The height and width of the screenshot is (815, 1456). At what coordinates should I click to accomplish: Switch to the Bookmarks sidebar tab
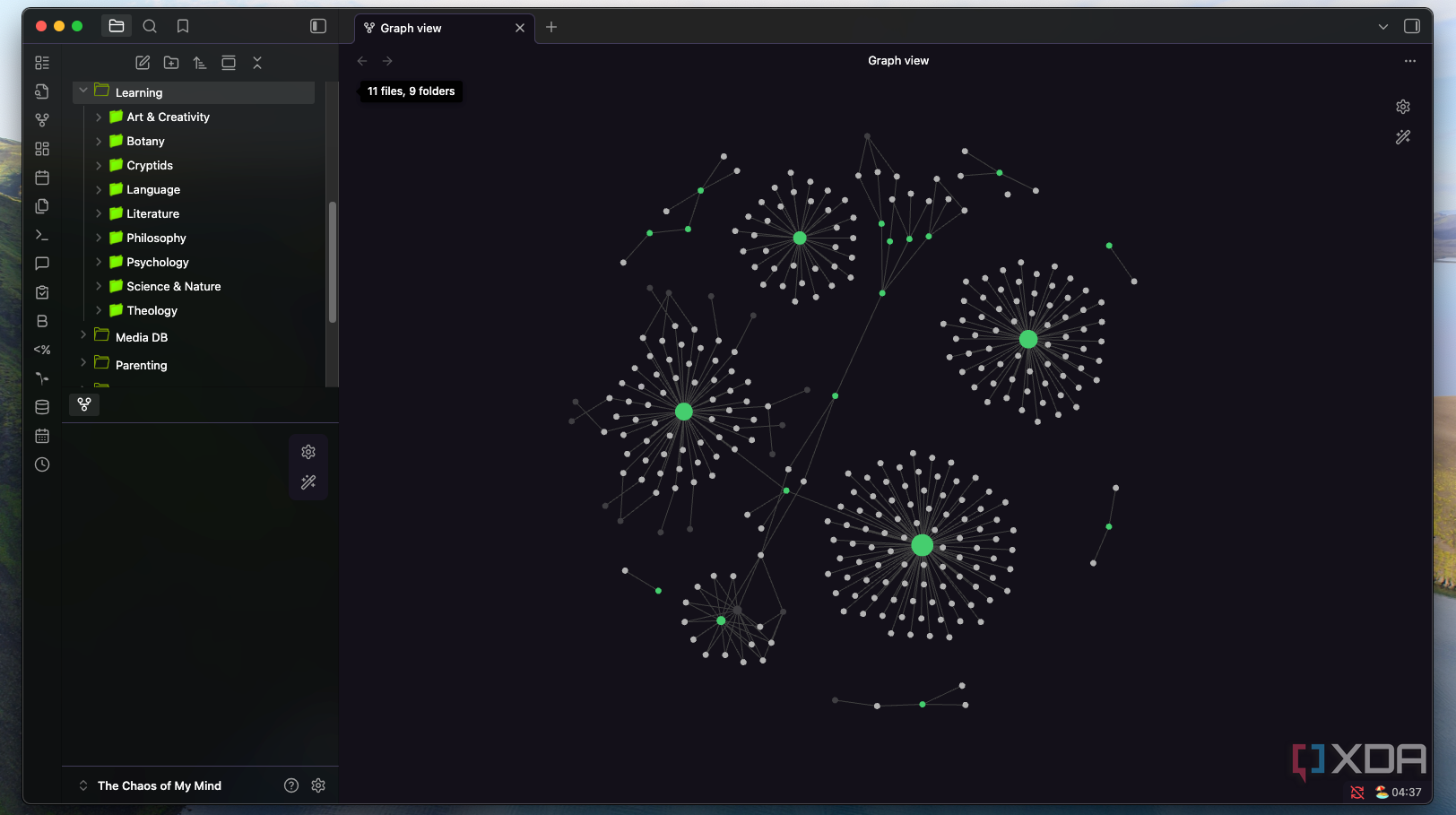click(x=183, y=26)
